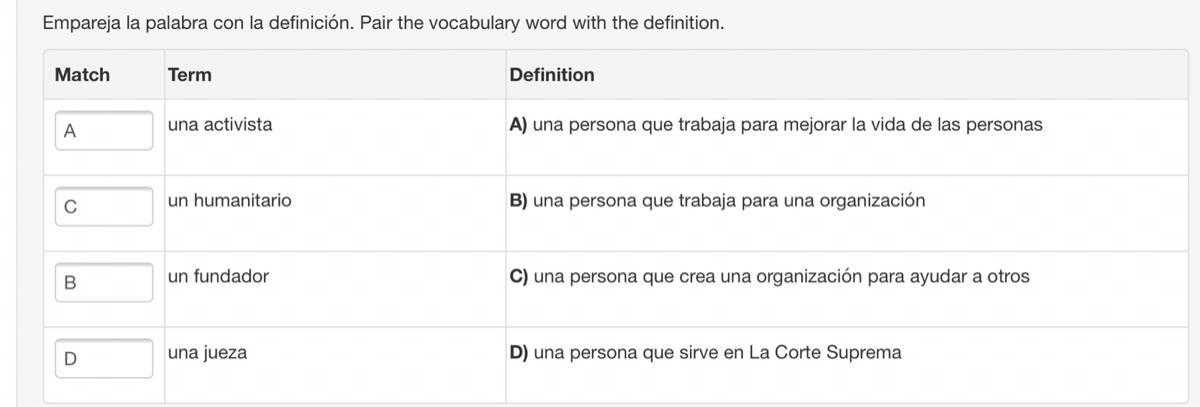This screenshot has height=407, width=1200.
Task: Click the bold 'A)' definition label
Action: [x=518, y=125]
